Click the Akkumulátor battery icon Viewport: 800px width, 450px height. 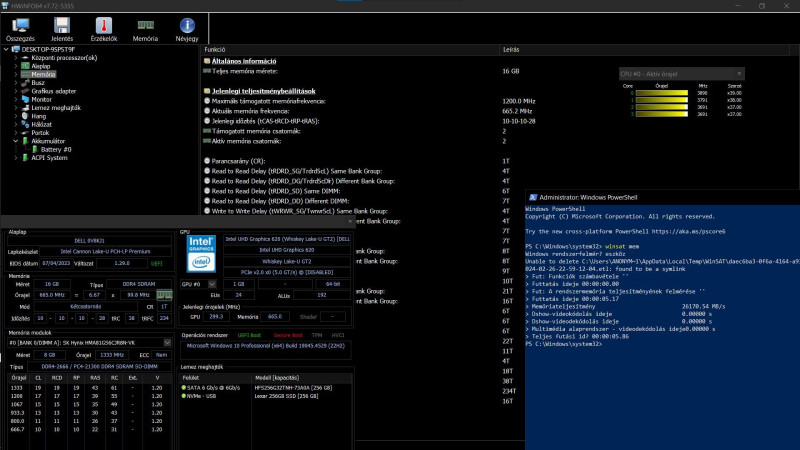(25, 141)
